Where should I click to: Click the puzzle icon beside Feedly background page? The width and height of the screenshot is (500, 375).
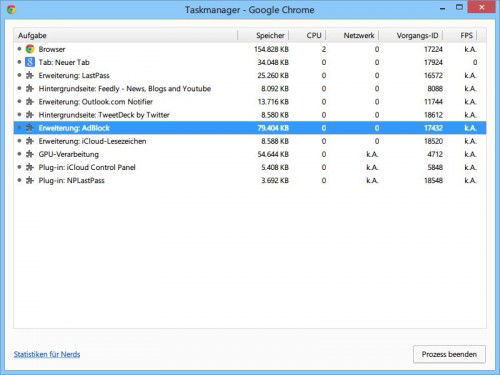(30, 88)
